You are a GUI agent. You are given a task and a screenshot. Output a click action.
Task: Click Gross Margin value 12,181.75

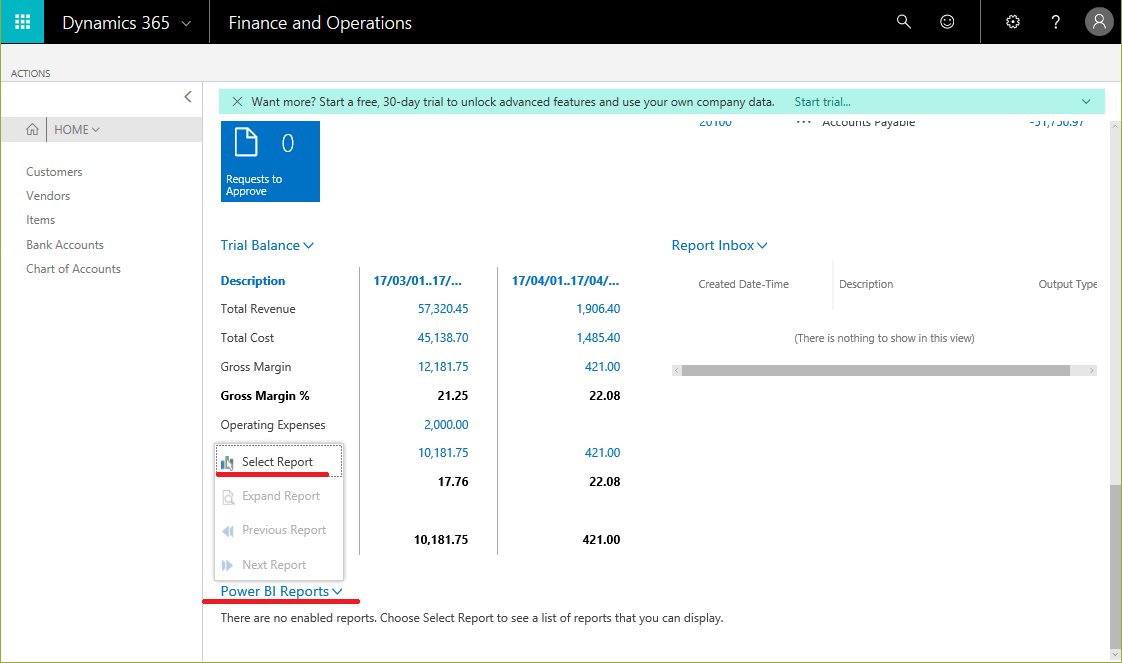[x=443, y=367]
